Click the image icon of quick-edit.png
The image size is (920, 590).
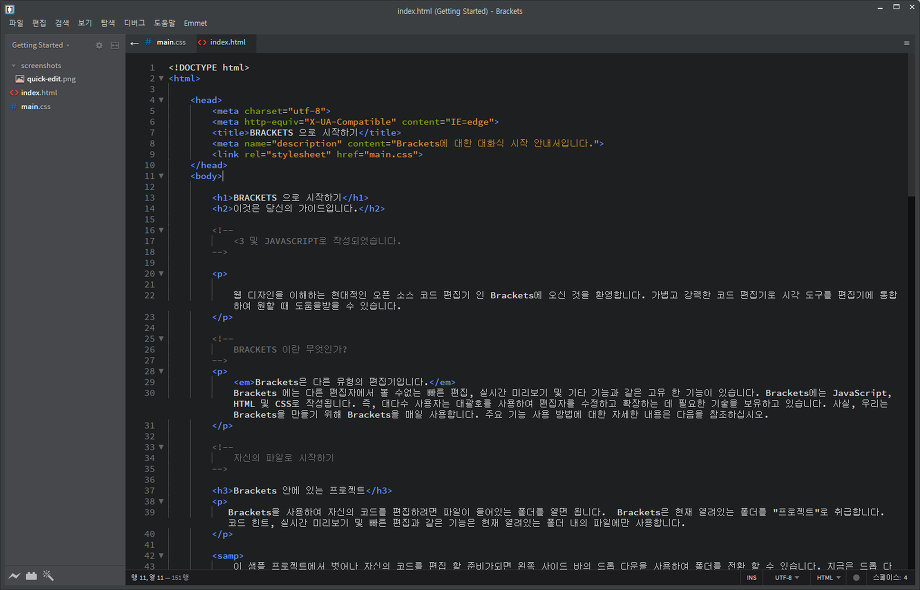pos(20,79)
